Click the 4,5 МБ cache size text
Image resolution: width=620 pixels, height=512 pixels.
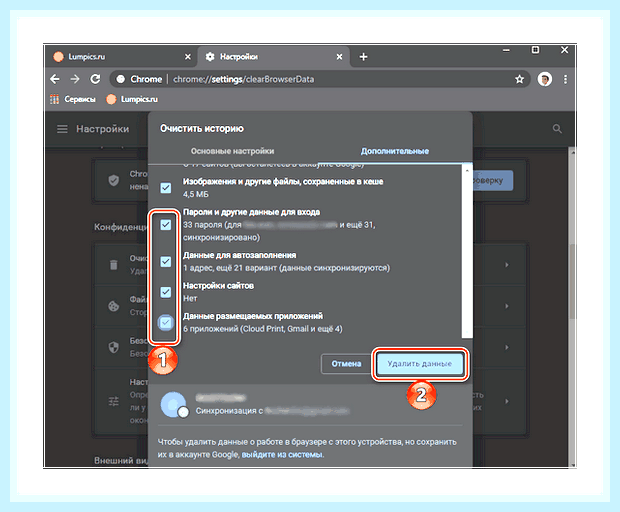click(x=195, y=194)
